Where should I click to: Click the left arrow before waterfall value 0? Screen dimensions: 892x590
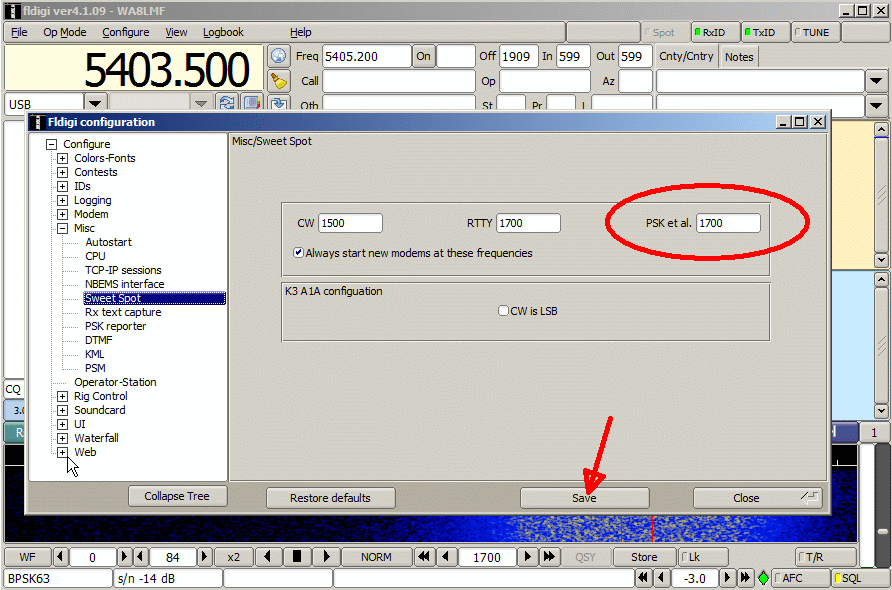tap(60, 557)
